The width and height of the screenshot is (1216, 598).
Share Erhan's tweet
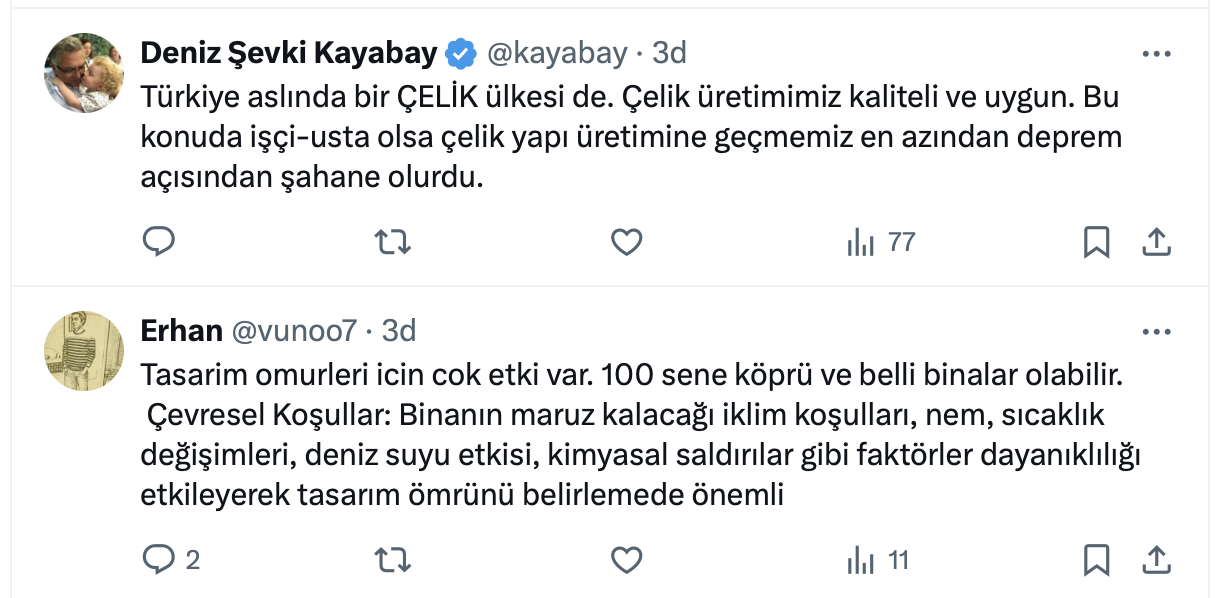point(1156,559)
